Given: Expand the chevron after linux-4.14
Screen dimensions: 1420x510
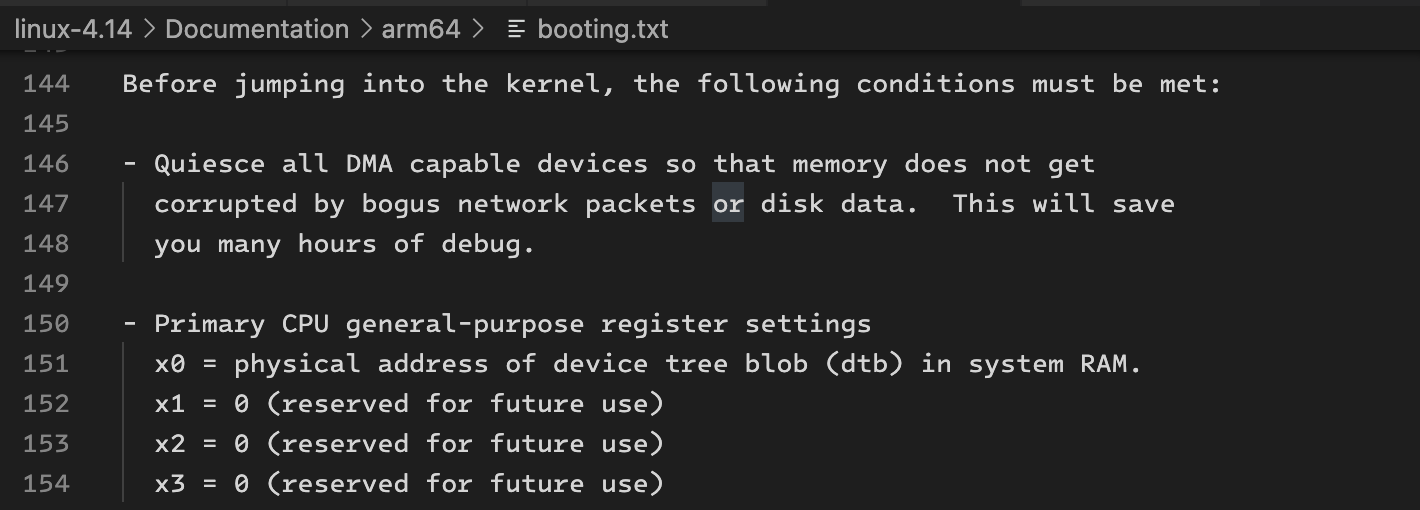Looking at the screenshot, I should (x=149, y=30).
